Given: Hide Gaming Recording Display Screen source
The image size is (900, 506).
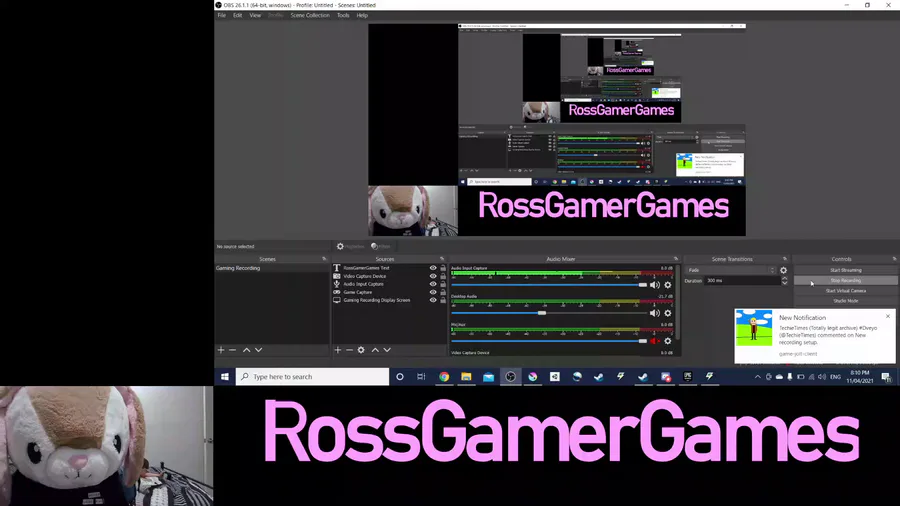Looking at the screenshot, I should pos(433,300).
